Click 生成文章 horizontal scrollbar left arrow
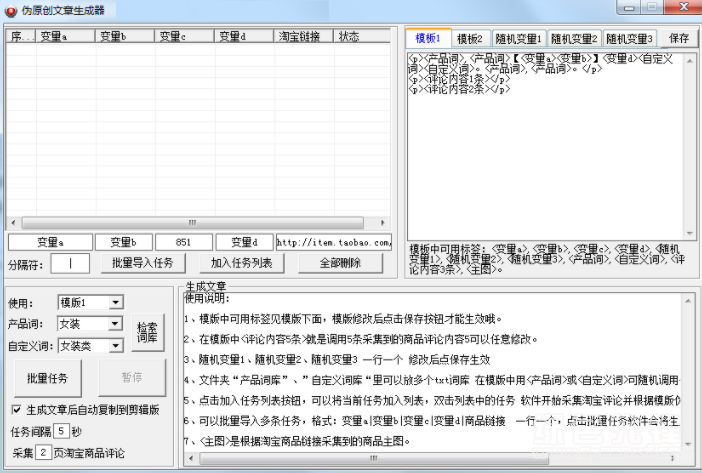Screen dimensions: 702x473 click(191, 458)
